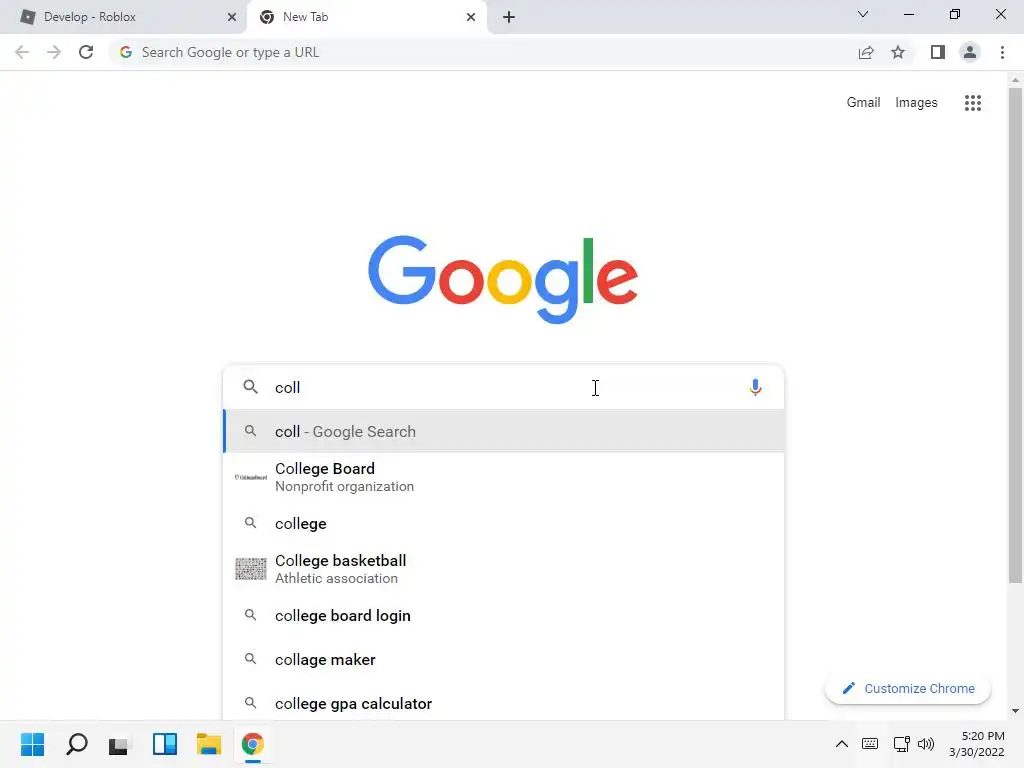Select the College Board suggestion
Image resolution: width=1024 pixels, height=768 pixels.
(x=503, y=477)
